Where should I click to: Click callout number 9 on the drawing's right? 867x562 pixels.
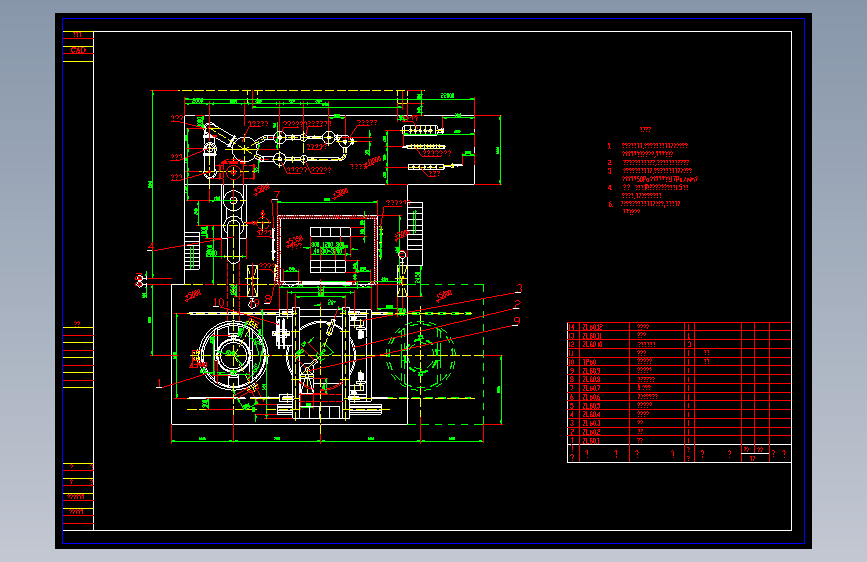point(517,321)
